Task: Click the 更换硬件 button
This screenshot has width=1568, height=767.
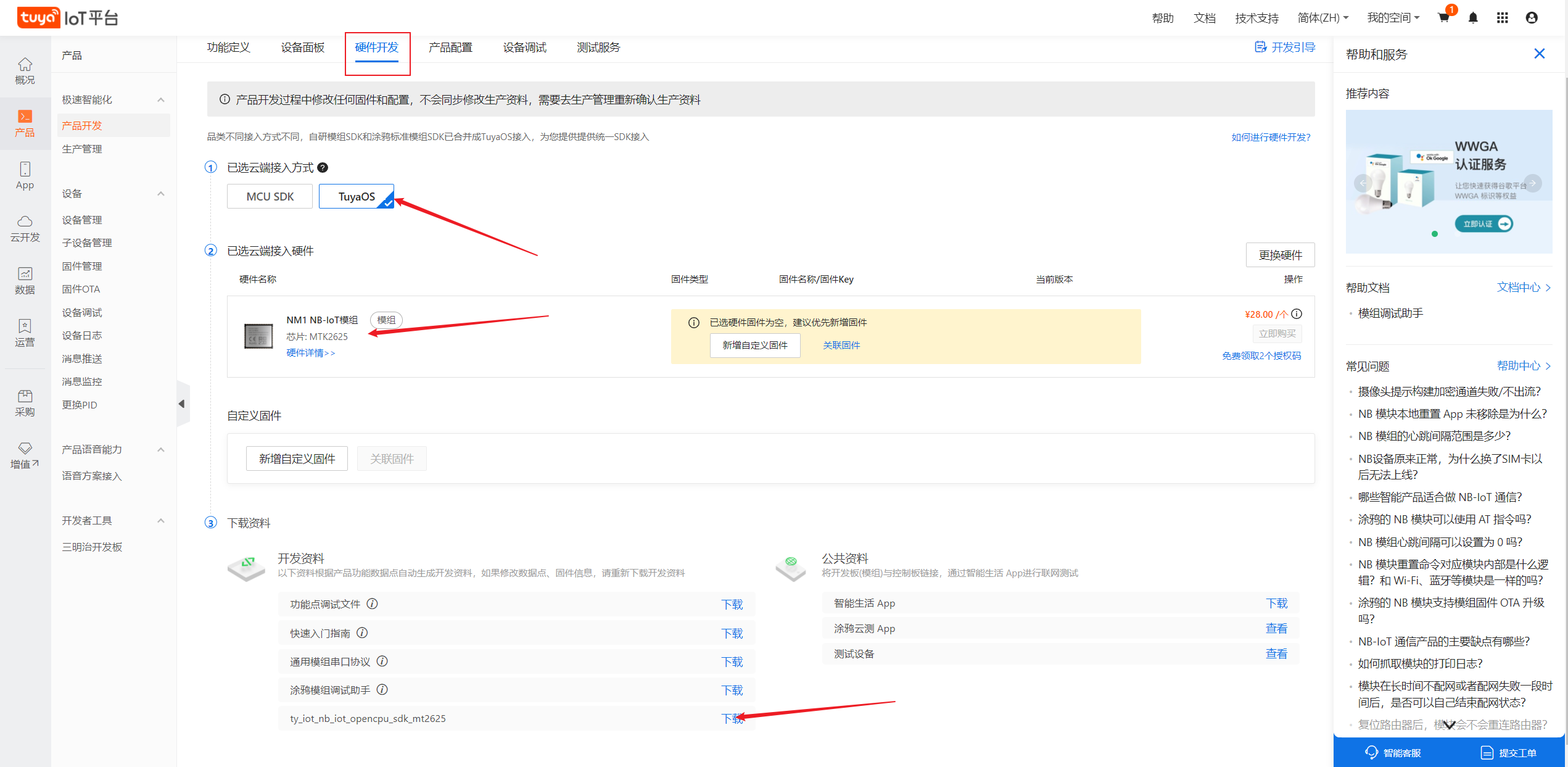Action: coord(1280,255)
